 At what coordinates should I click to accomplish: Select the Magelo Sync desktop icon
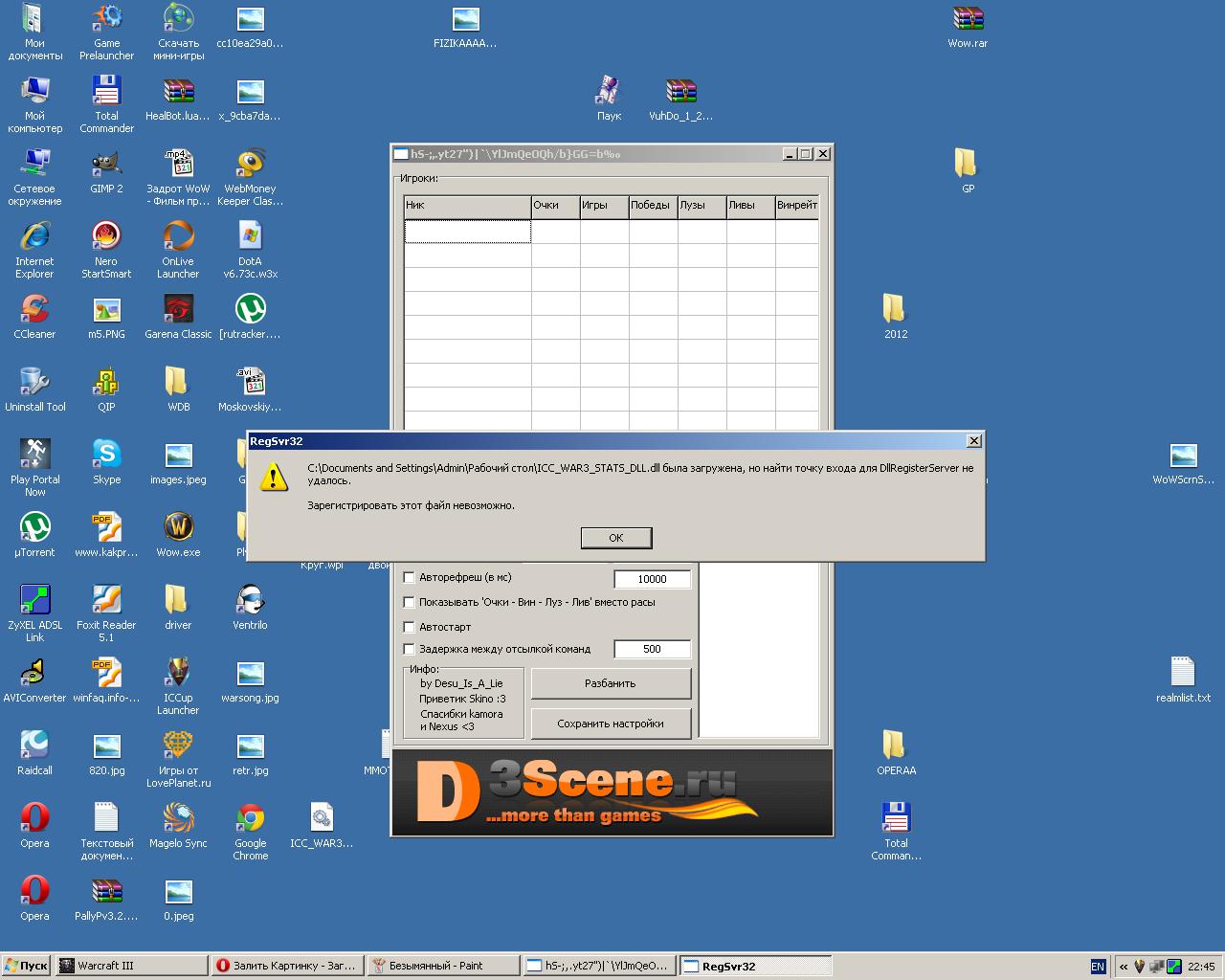click(178, 827)
